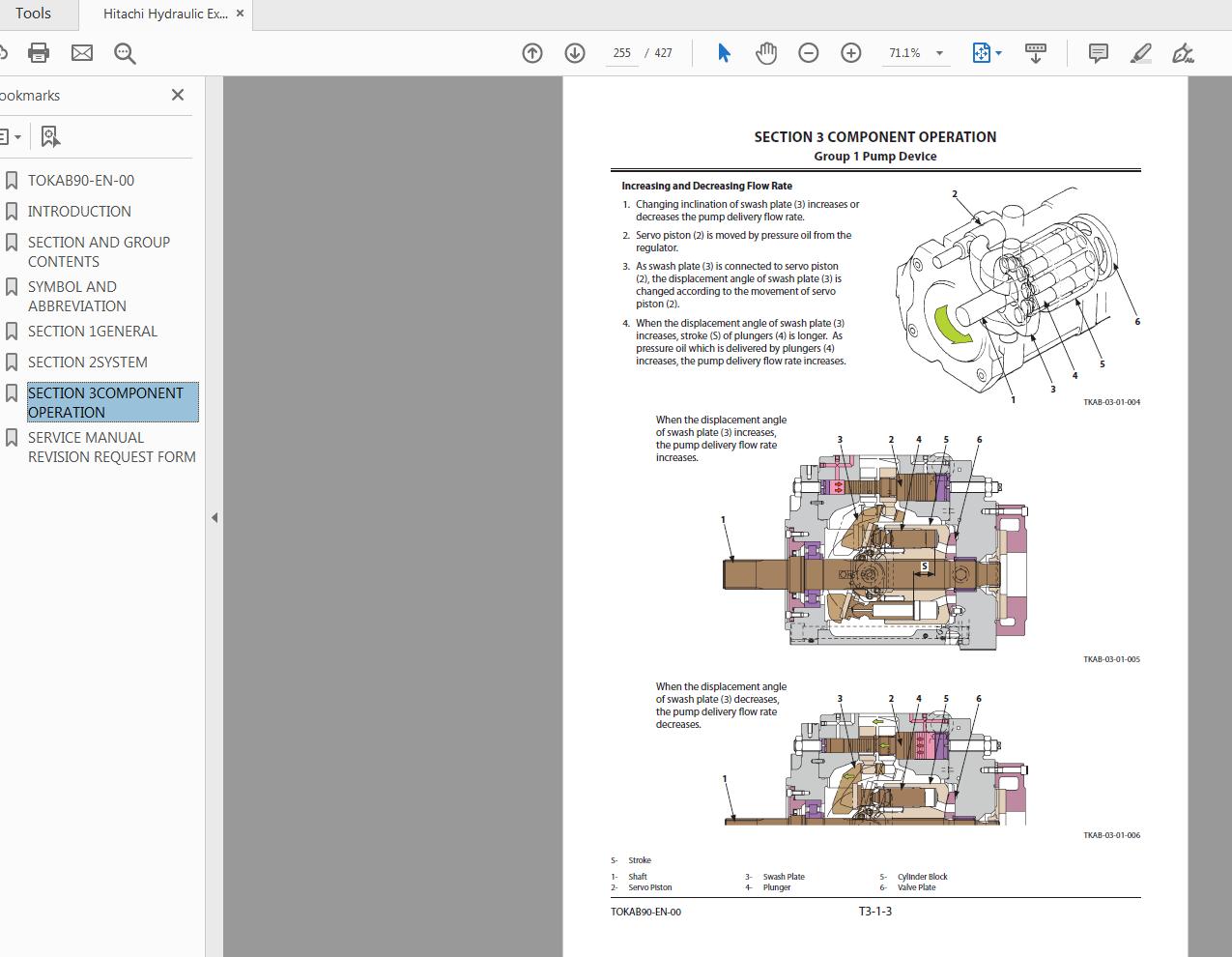The image size is (1232, 957).
Task: Click the Send file by email icon
Action: 82,53
